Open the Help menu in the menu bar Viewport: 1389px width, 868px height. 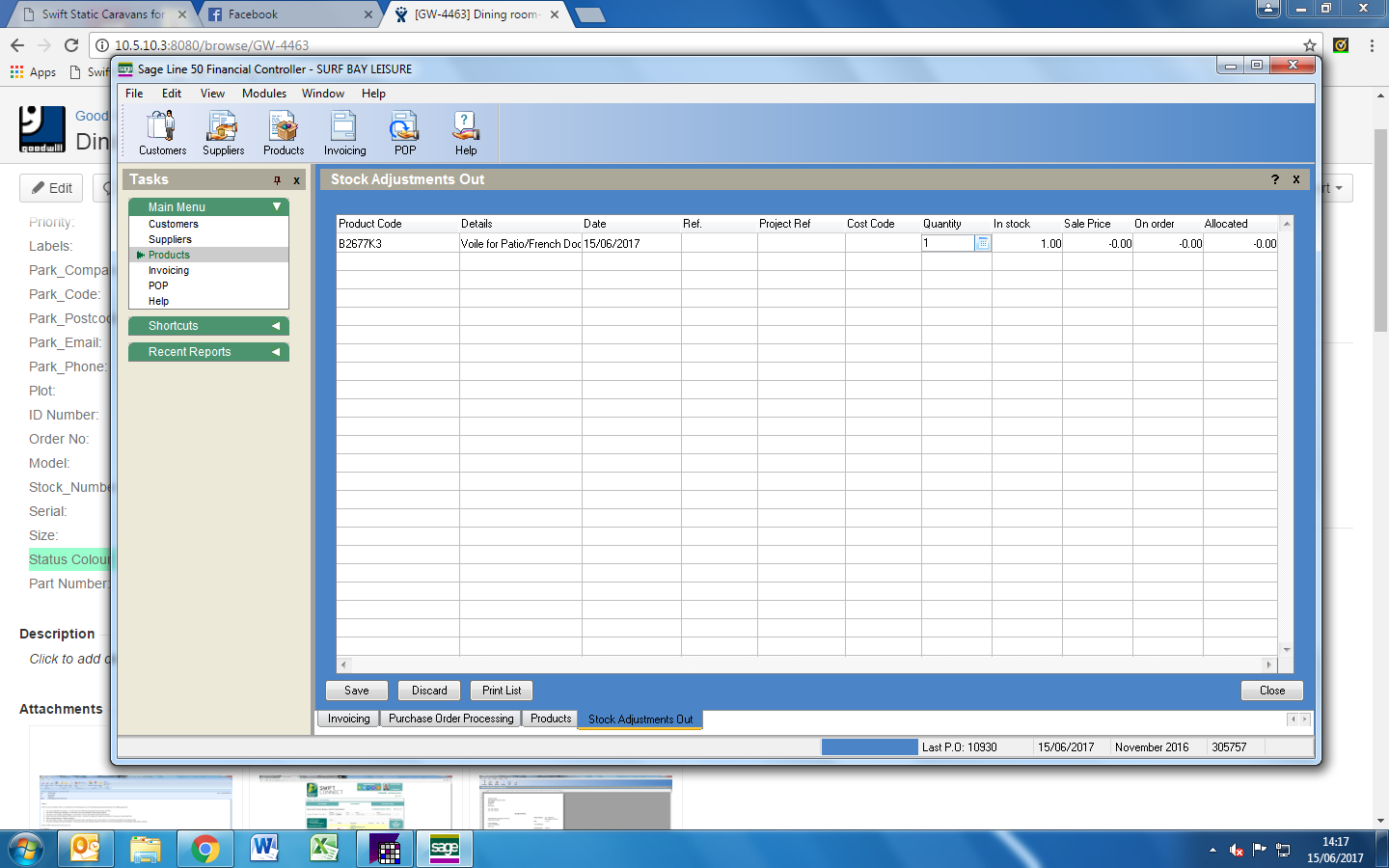pyautogui.click(x=373, y=94)
